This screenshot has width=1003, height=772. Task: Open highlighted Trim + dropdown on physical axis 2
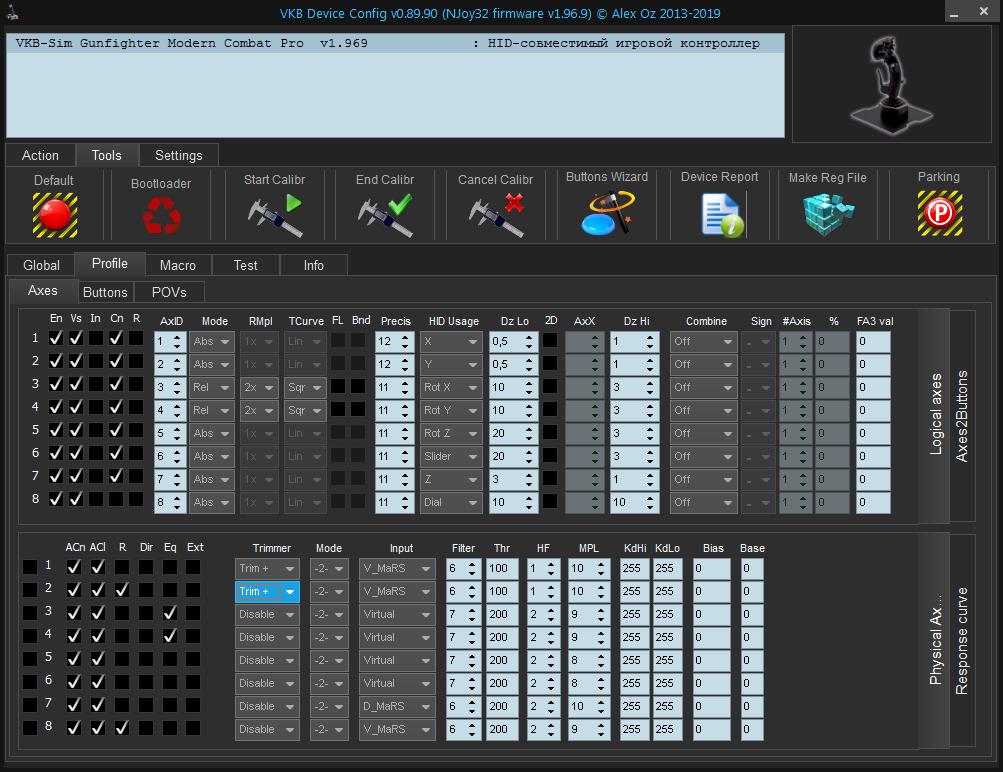267,592
